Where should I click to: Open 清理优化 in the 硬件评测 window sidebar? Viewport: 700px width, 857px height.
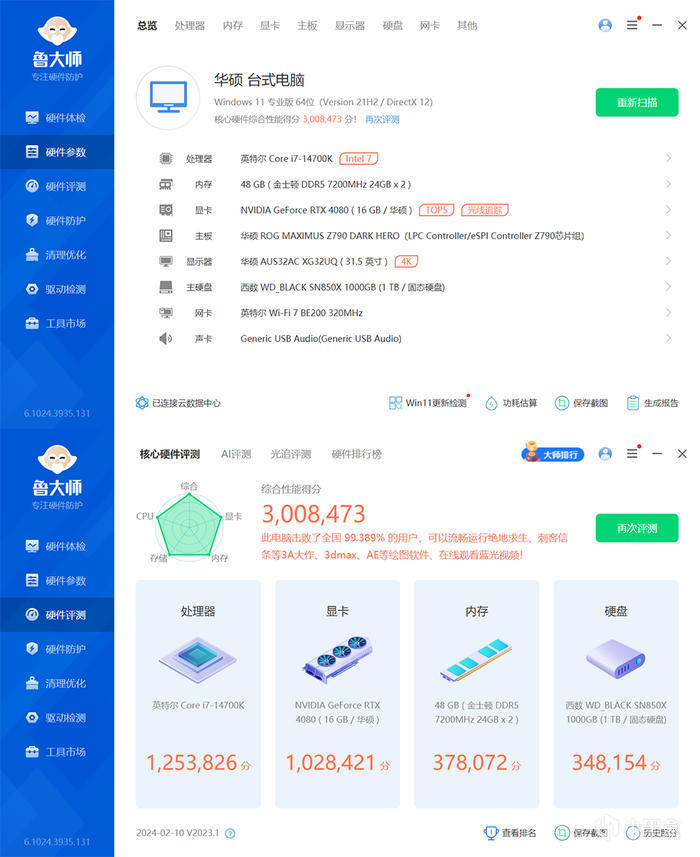[56, 683]
